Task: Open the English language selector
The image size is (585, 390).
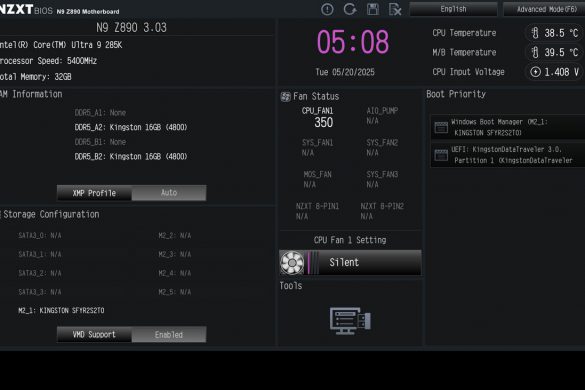Action: click(453, 9)
